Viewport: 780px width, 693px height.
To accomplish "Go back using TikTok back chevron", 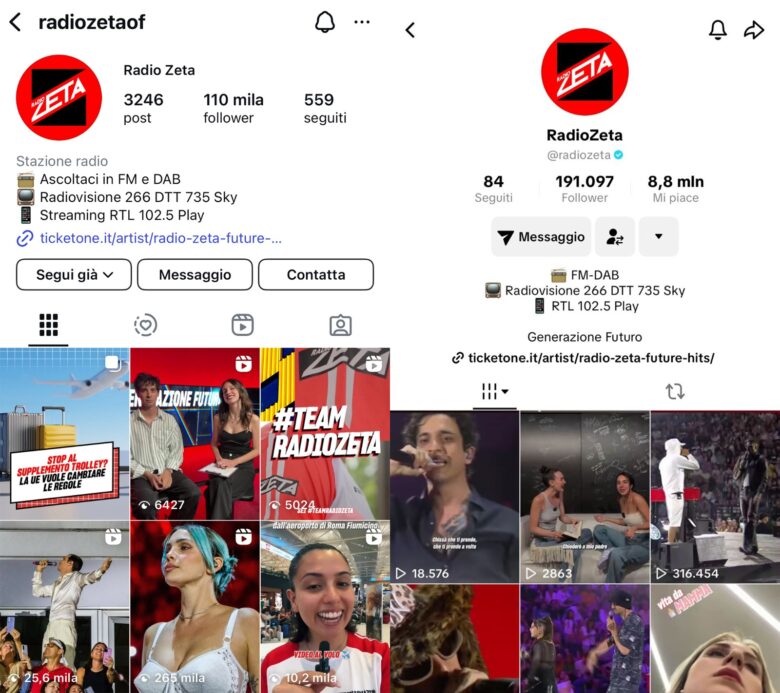I will [x=410, y=30].
